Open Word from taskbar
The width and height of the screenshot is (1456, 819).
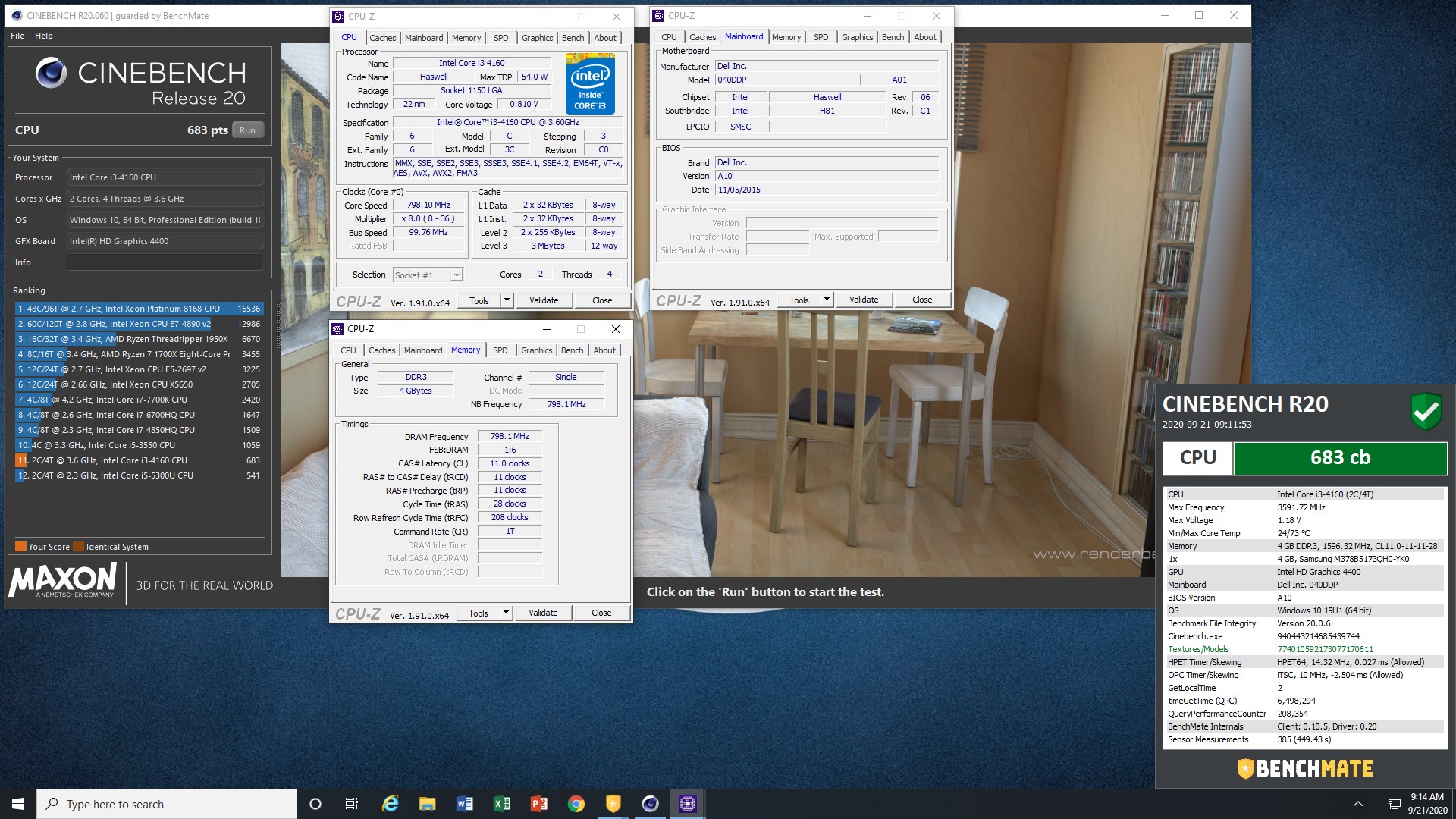click(464, 804)
